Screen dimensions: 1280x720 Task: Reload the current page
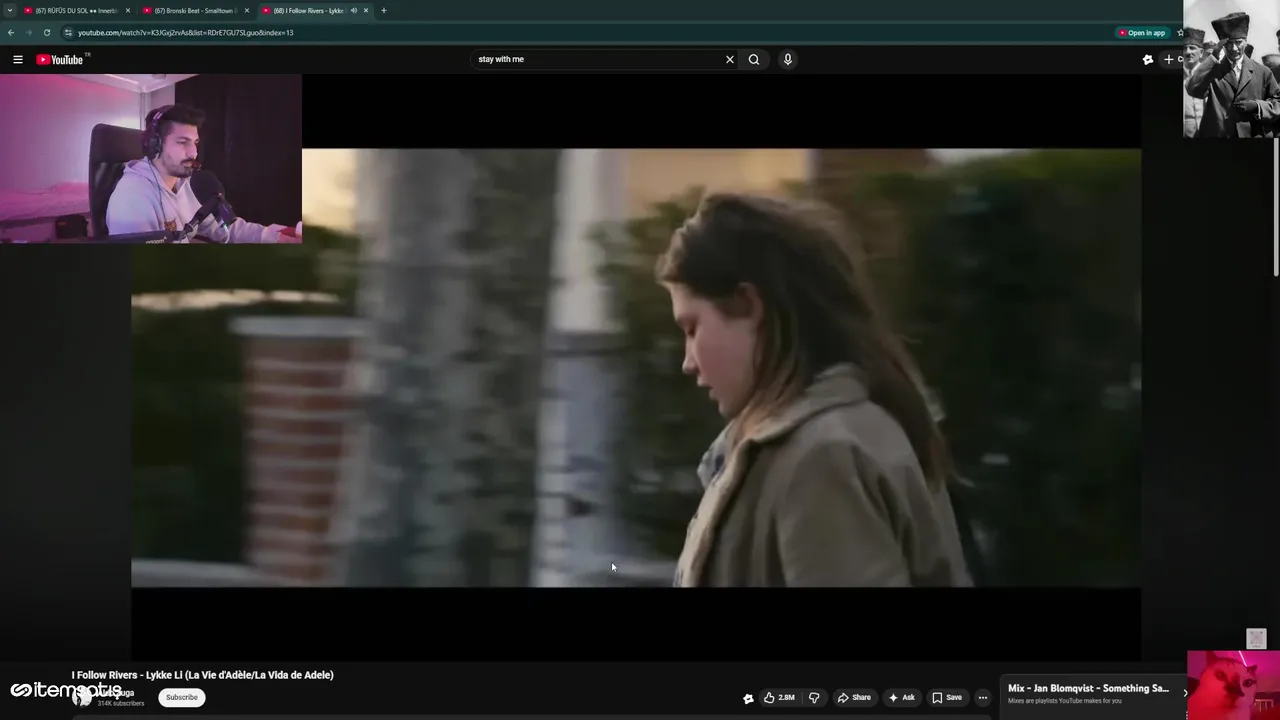tap(47, 32)
